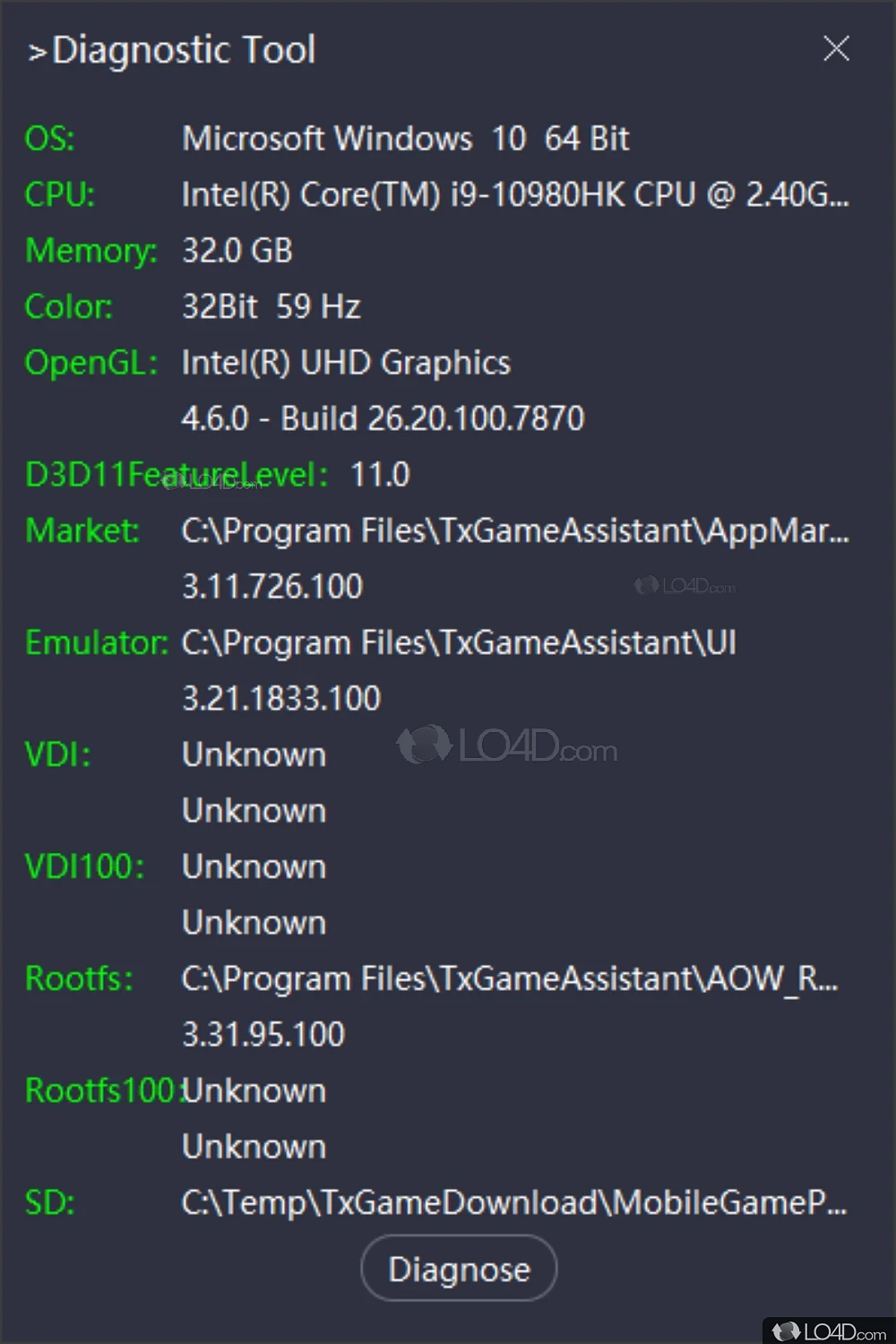Screen dimensions: 896x1344
Task: Click the Diagnose button
Action: pyautogui.click(x=459, y=1269)
